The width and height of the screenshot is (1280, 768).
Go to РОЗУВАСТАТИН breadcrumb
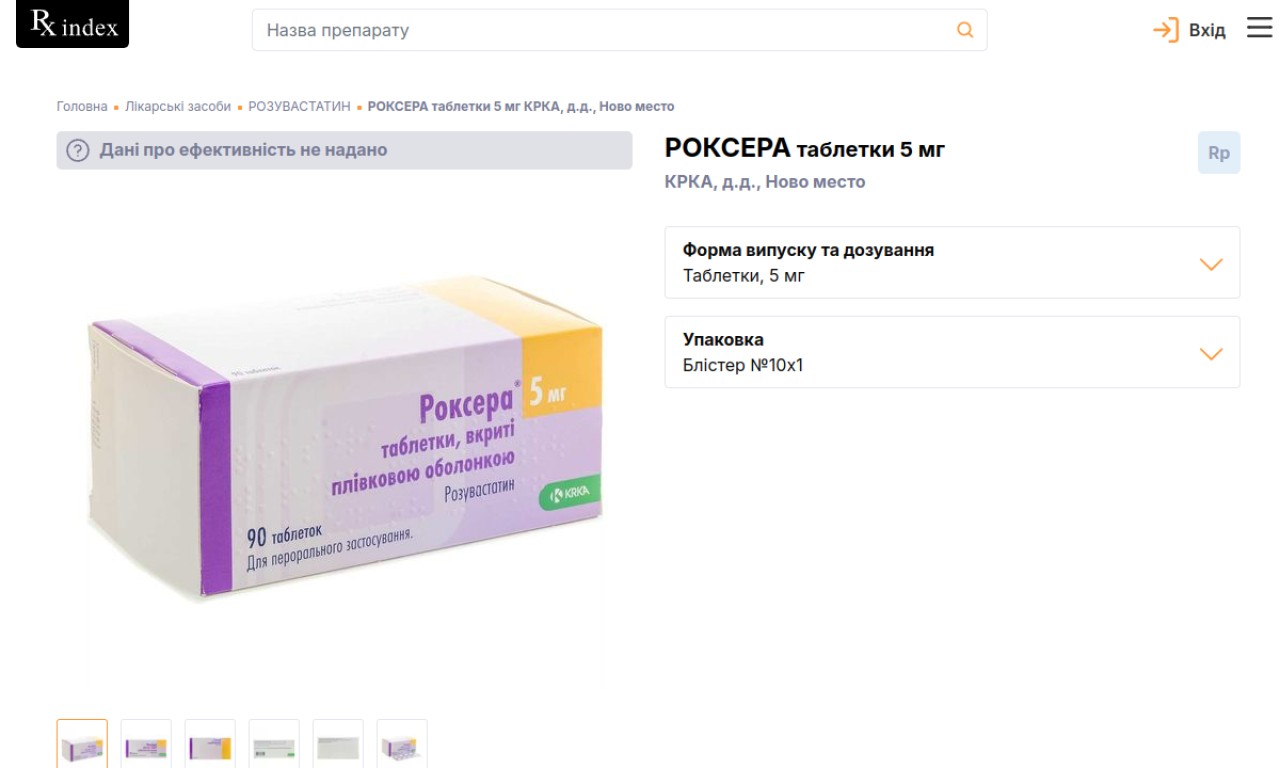(x=299, y=106)
